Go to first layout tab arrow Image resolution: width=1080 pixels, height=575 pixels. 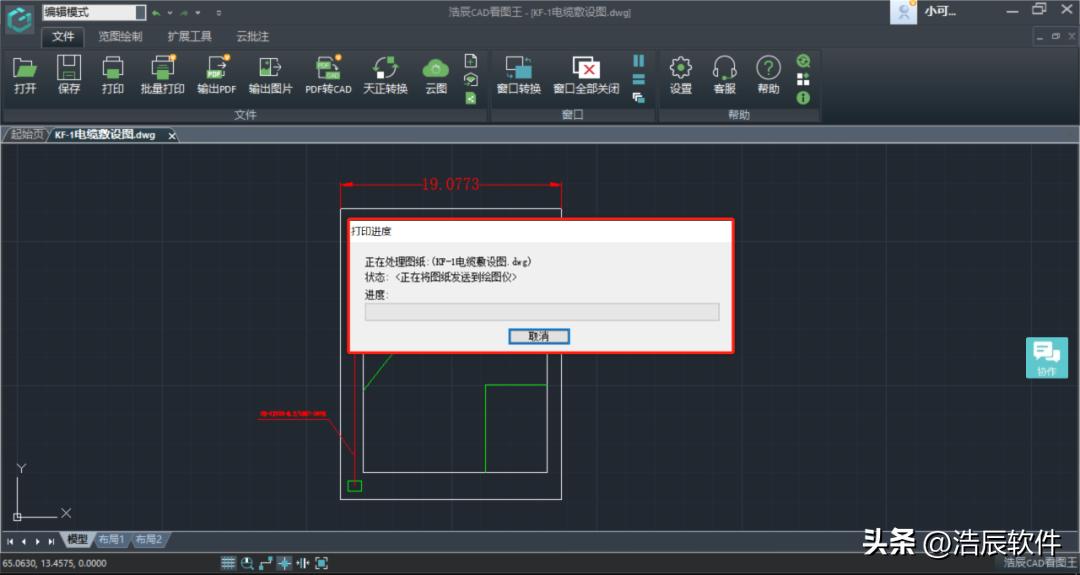coord(10,541)
